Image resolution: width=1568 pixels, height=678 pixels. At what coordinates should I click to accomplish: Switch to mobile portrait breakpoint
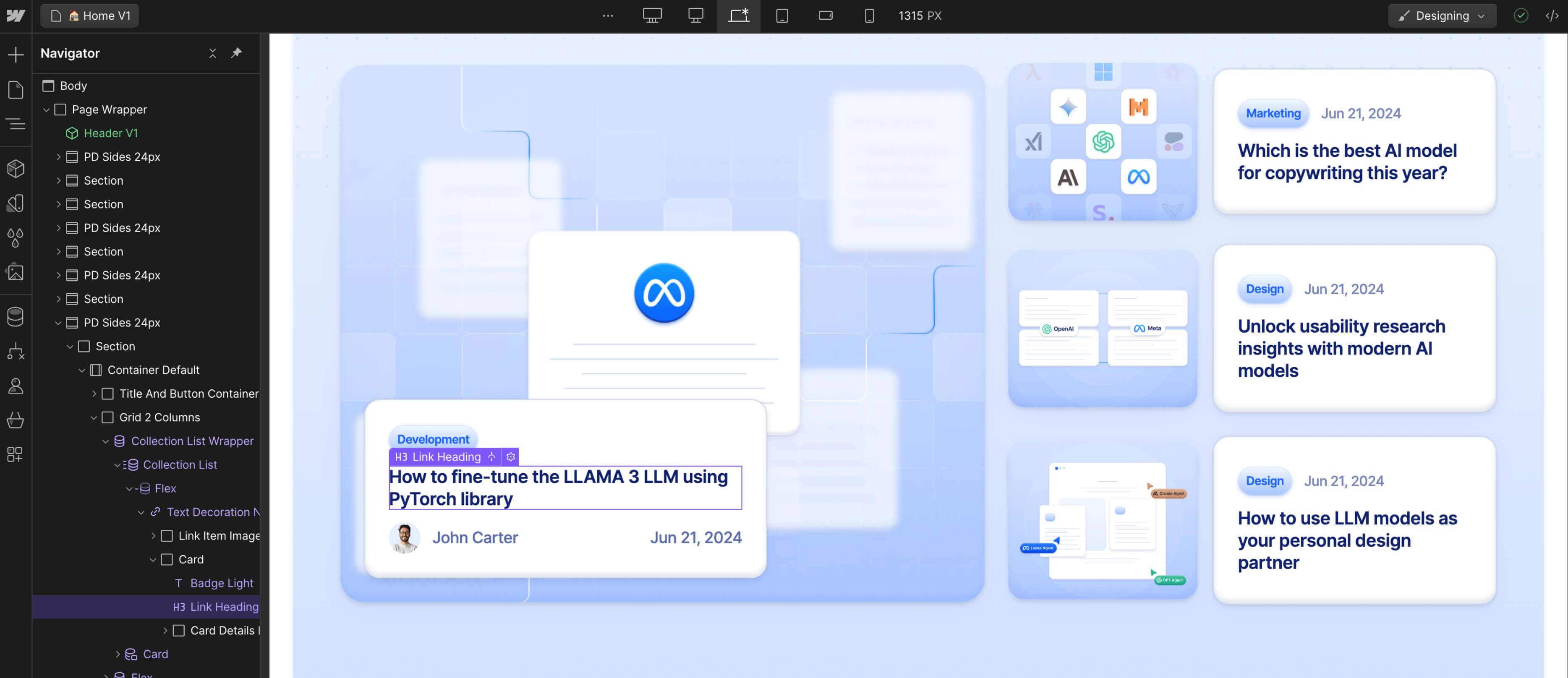tap(869, 16)
